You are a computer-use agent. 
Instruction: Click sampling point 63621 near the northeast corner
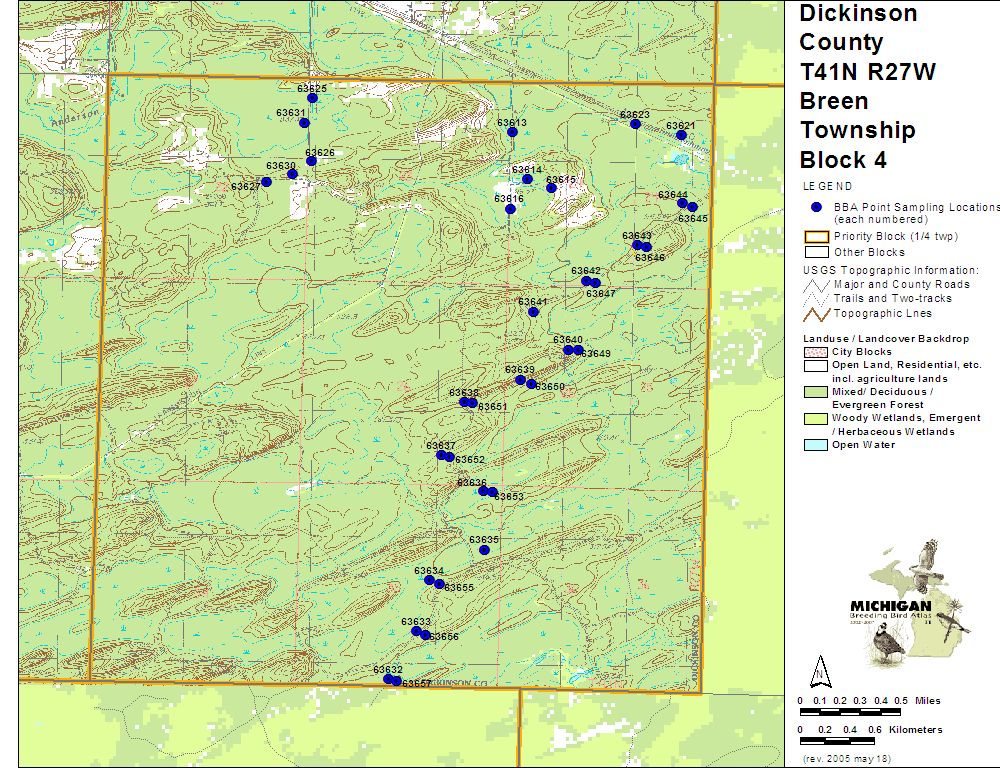coord(681,135)
